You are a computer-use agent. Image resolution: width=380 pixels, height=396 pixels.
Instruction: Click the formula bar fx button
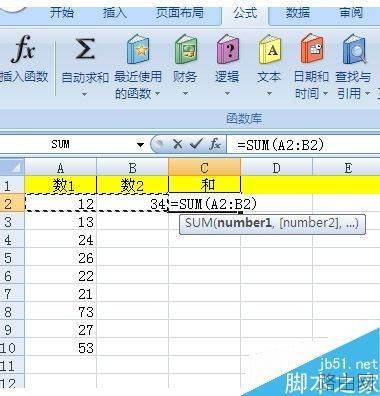coord(215,144)
